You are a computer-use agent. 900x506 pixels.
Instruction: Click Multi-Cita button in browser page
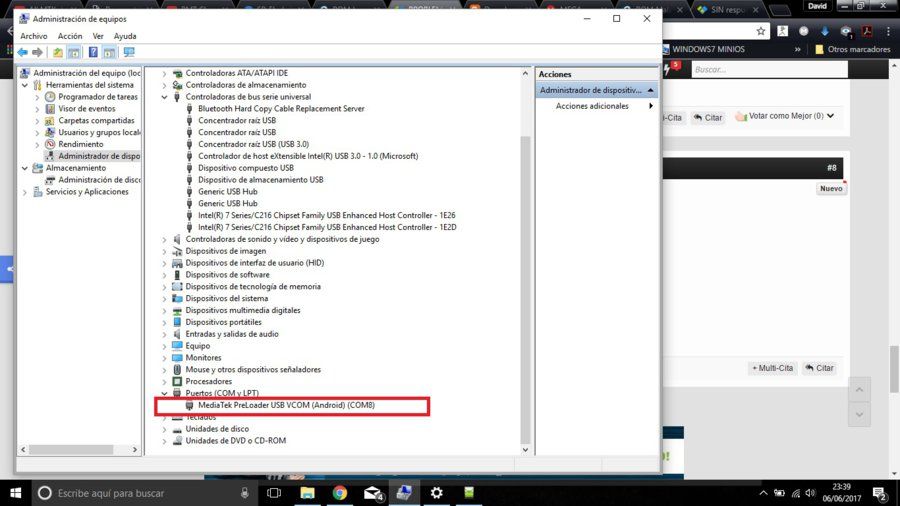point(773,368)
